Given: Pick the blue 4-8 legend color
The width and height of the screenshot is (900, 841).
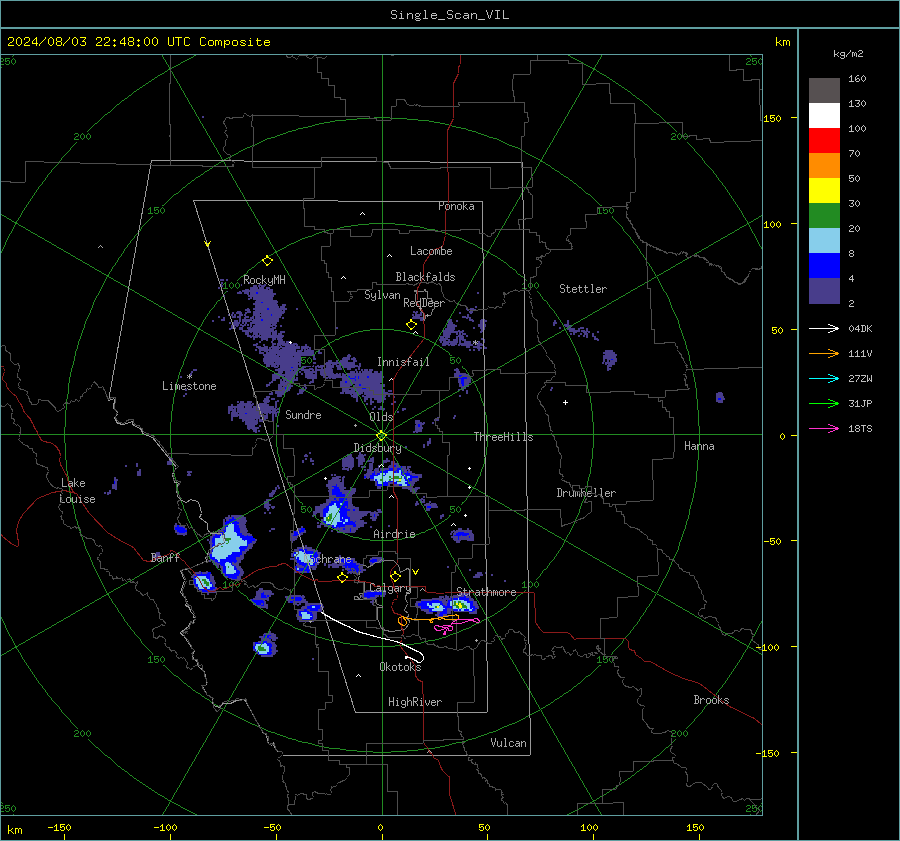Looking at the screenshot, I should tap(824, 266).
